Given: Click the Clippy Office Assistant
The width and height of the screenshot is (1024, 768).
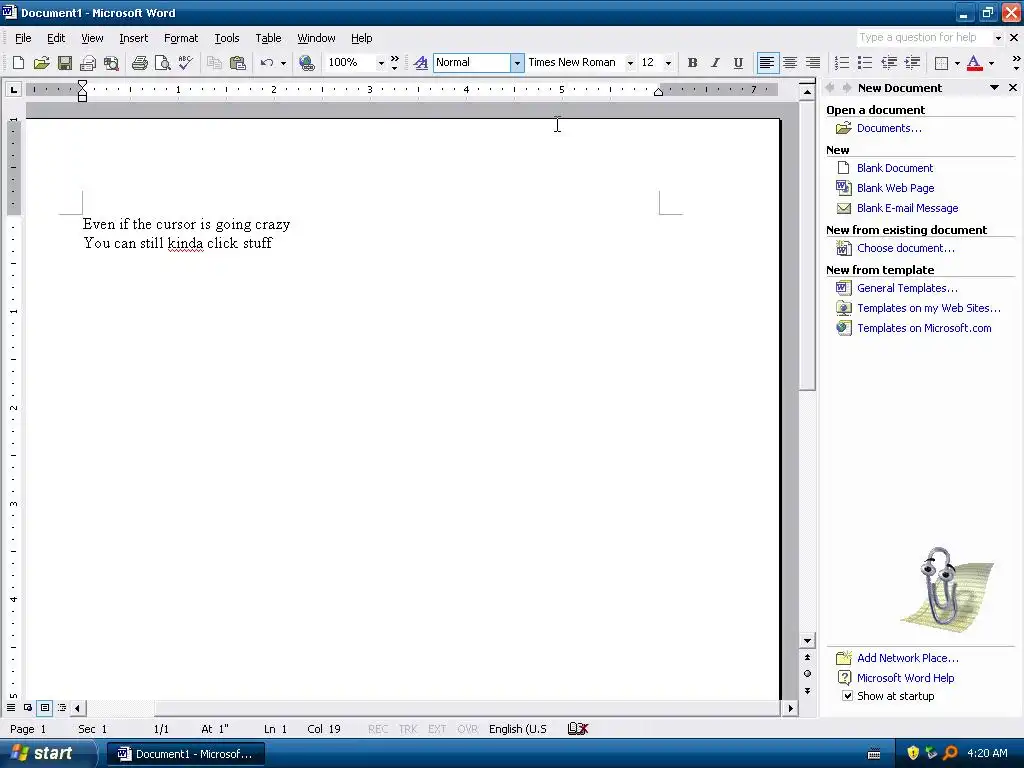Looking at the screenshot, I should [x=947, y=589].
